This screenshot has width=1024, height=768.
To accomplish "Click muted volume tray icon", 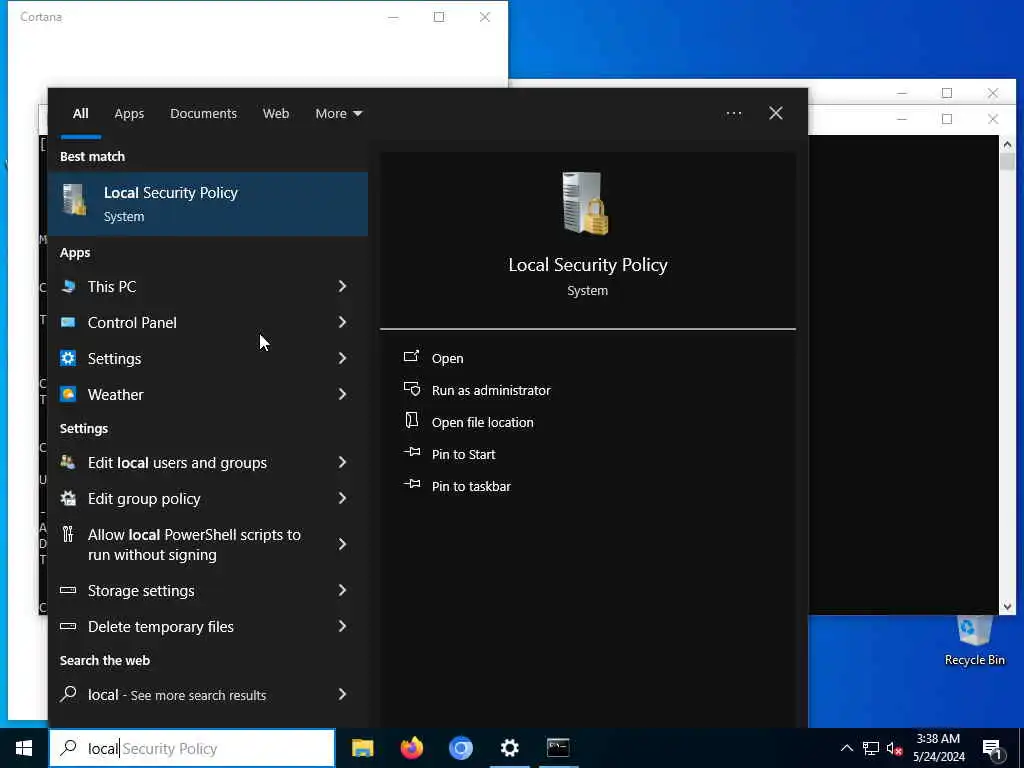I will [895, 748].
